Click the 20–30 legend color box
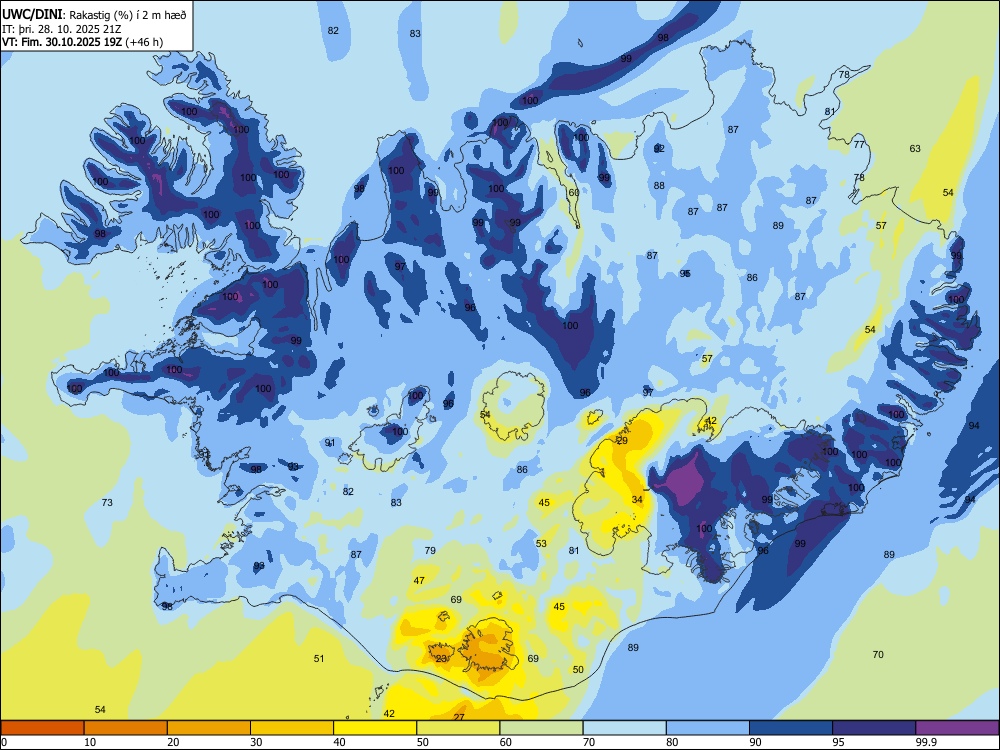The width and height of the screenshot is (1000, 750). (x=209, y=728)
